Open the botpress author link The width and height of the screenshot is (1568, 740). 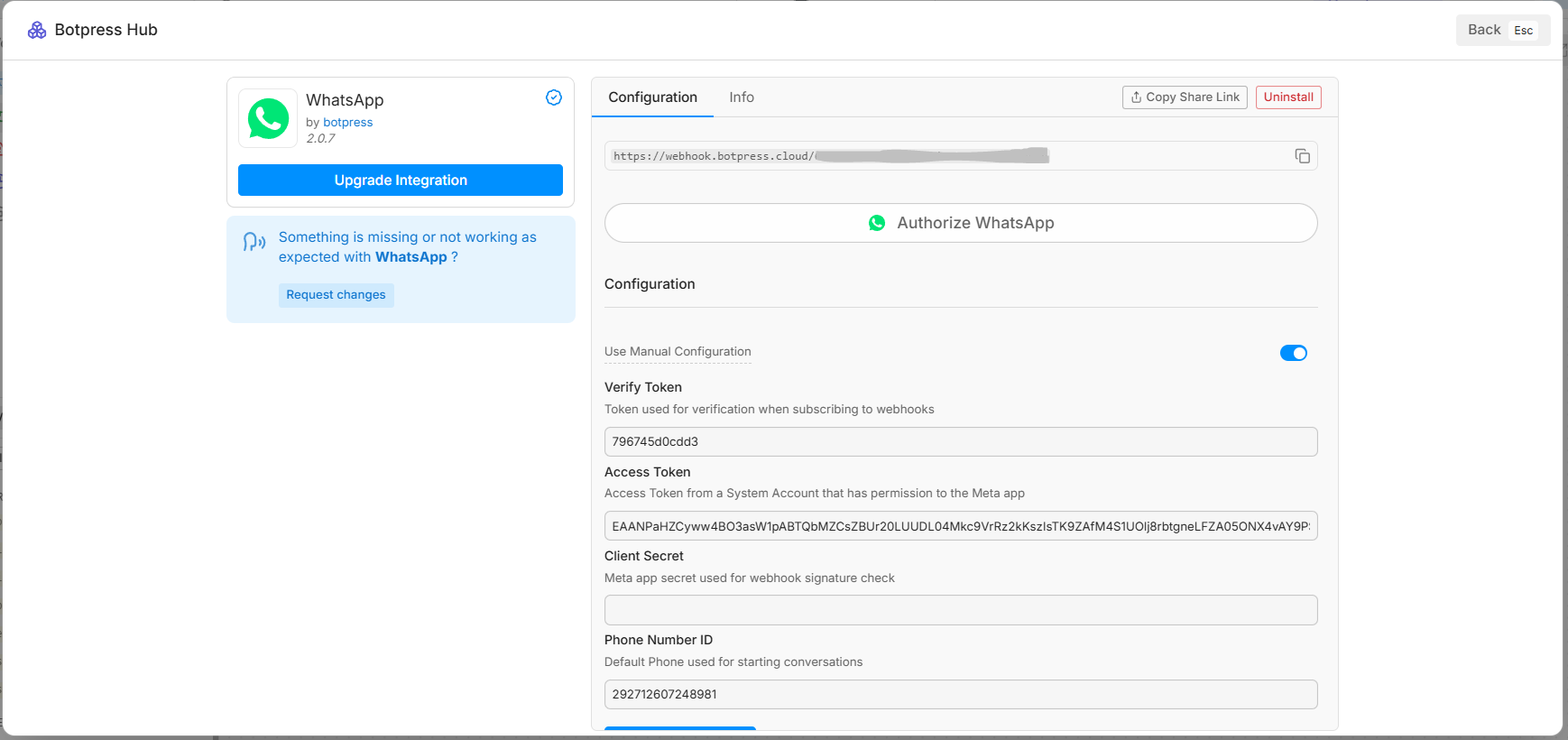348,123
